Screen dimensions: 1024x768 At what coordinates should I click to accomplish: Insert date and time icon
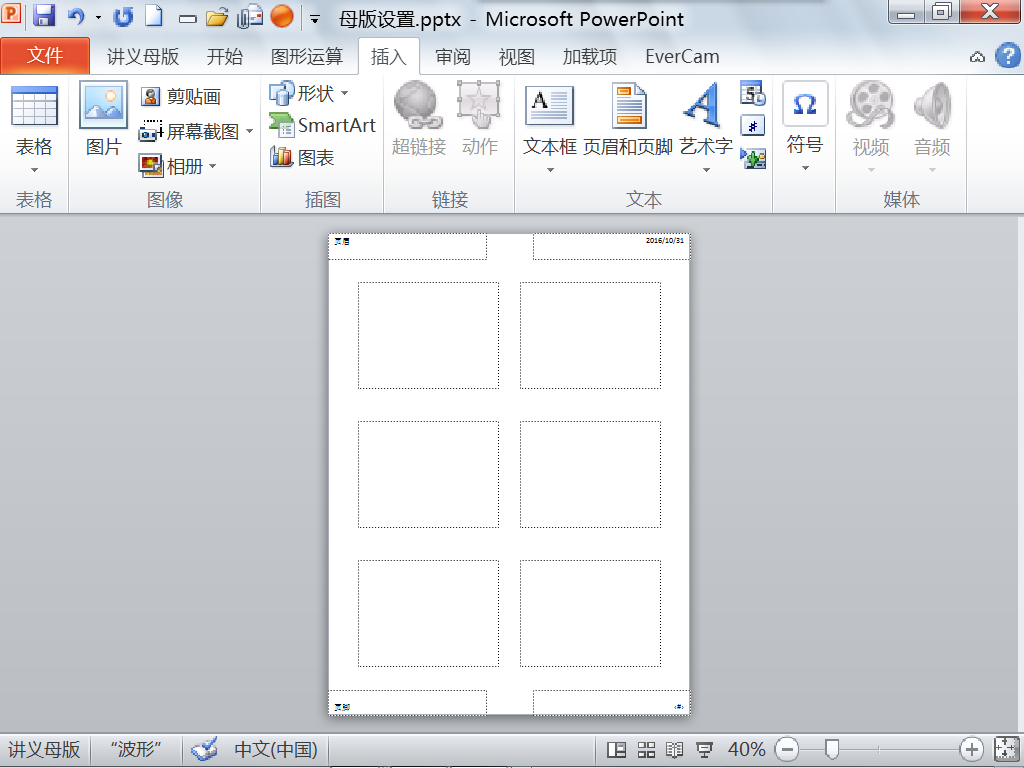753,93
